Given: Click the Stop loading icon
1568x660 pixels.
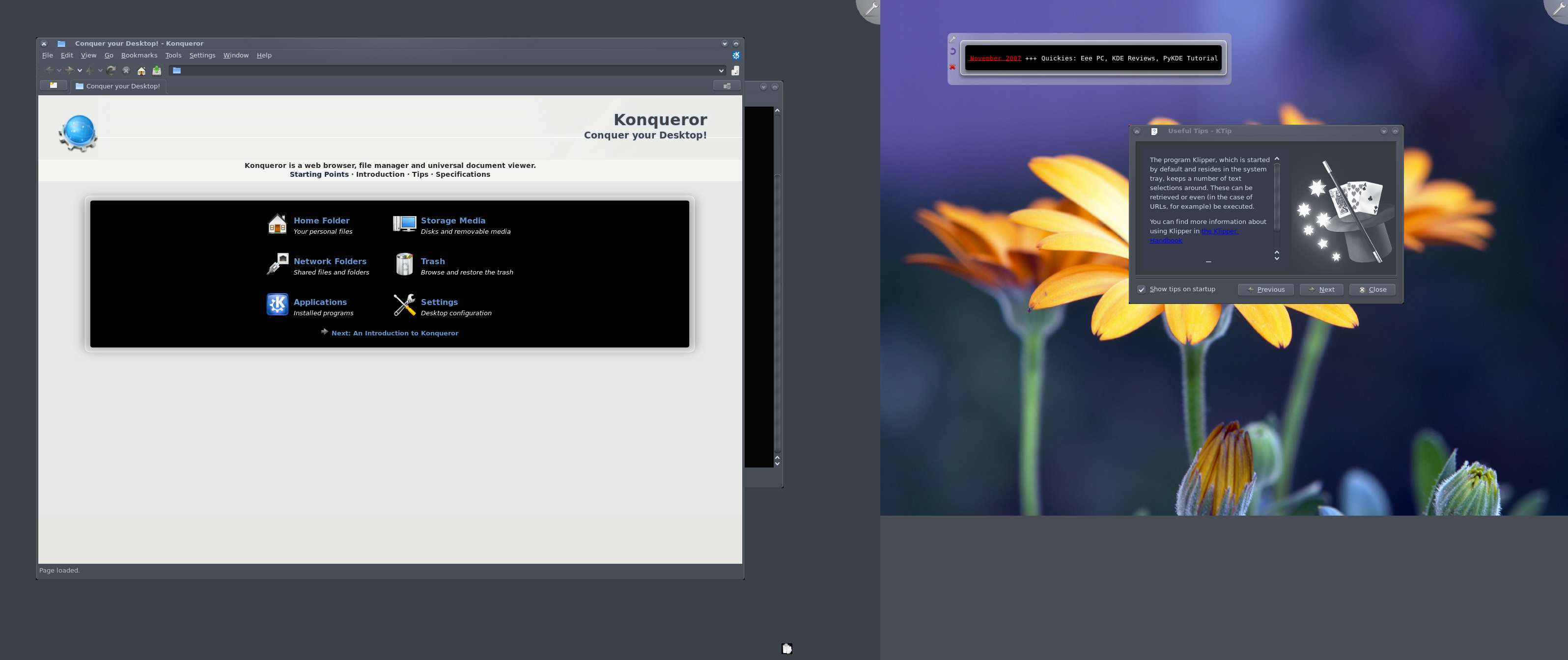Looking at the screenshot, I should pos(126,71).
